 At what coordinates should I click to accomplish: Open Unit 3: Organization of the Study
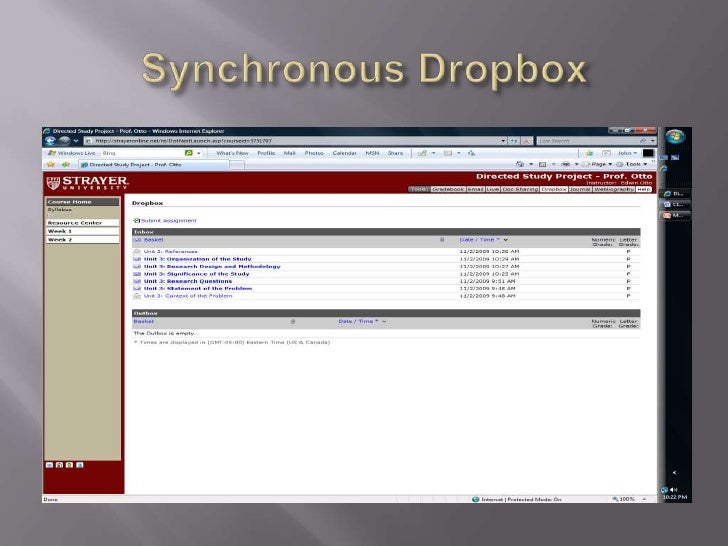[x=197, y=259]
